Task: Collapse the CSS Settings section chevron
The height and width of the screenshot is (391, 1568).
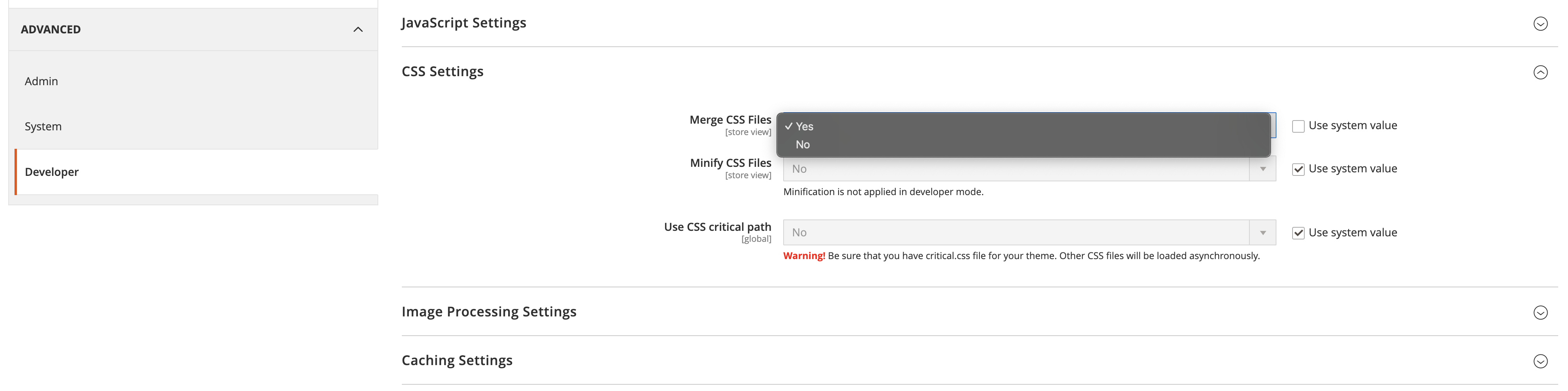Action: point(1541,72)
